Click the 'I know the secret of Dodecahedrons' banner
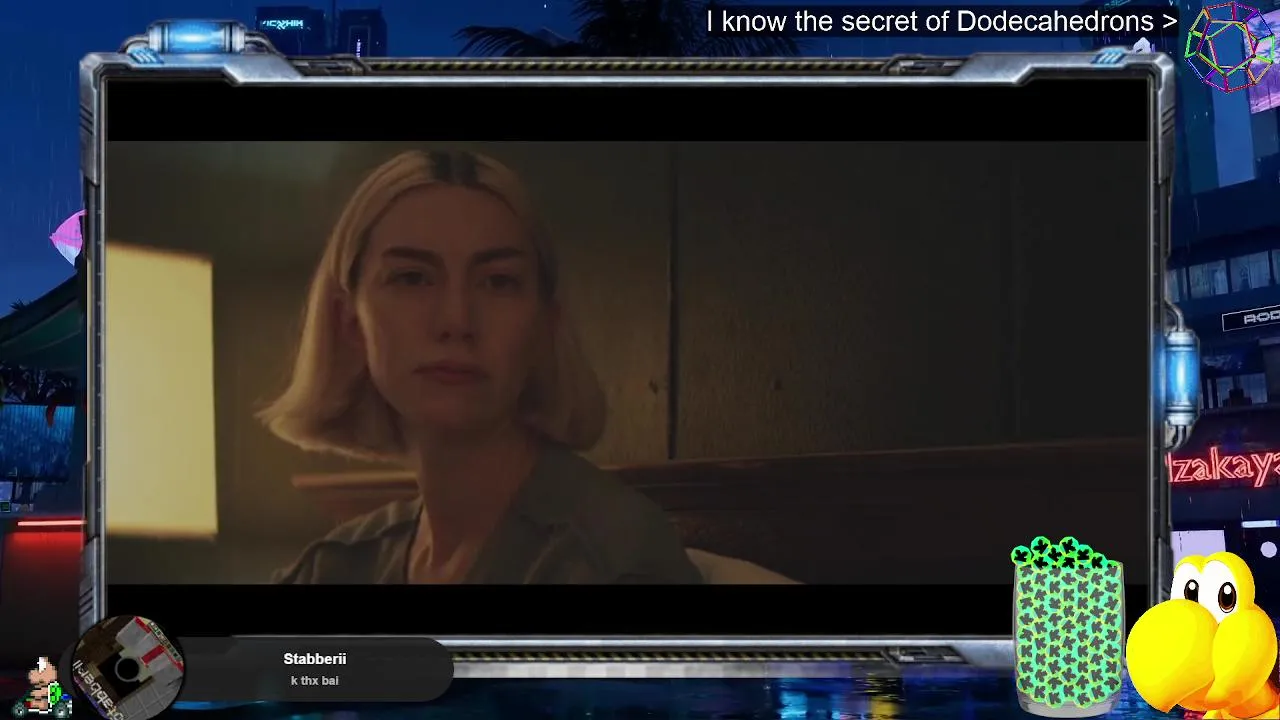Image resolution: width=1280 pixels, height=720 pixels. click(x=941, y=21)
